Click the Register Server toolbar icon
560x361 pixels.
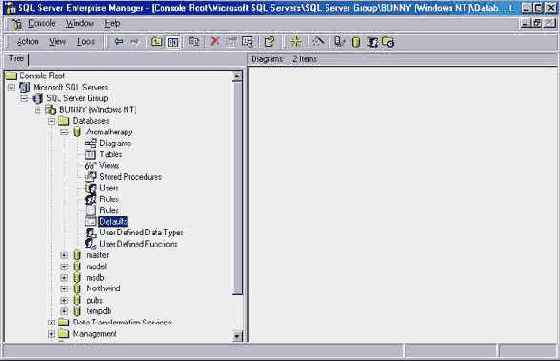(339, 42)
